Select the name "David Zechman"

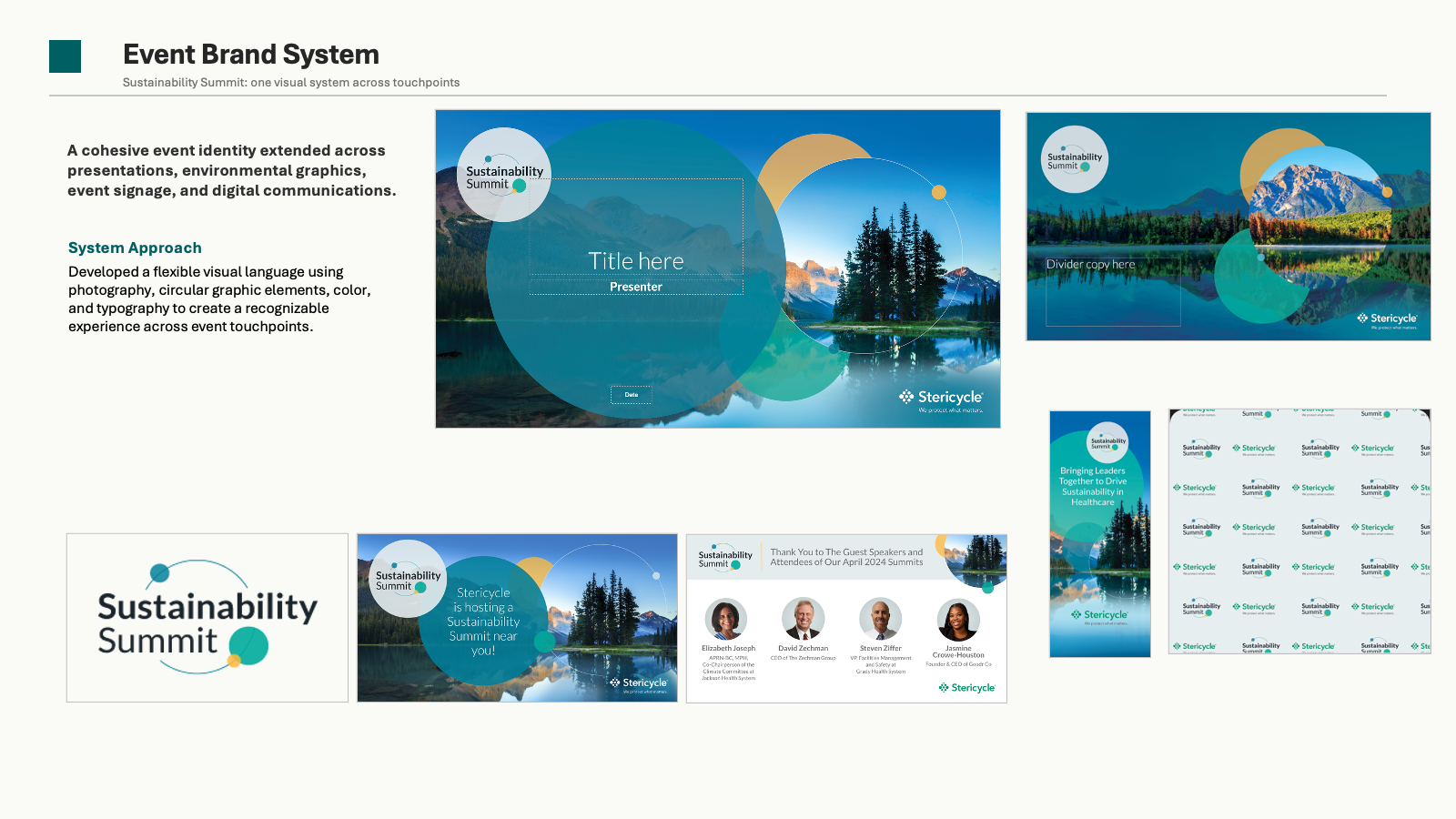804,649
